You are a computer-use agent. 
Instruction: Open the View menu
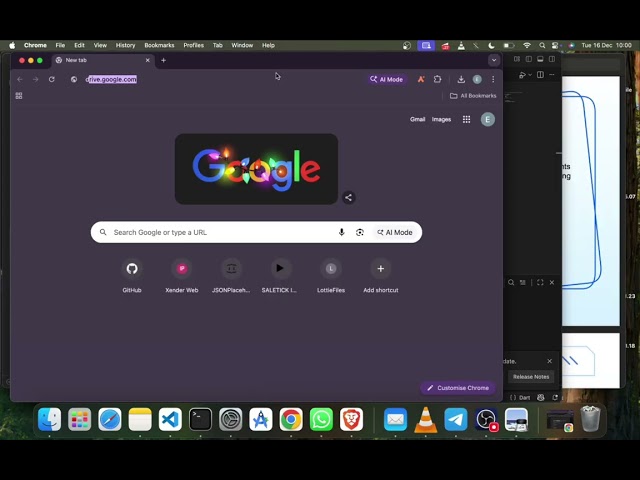point(100,45)
